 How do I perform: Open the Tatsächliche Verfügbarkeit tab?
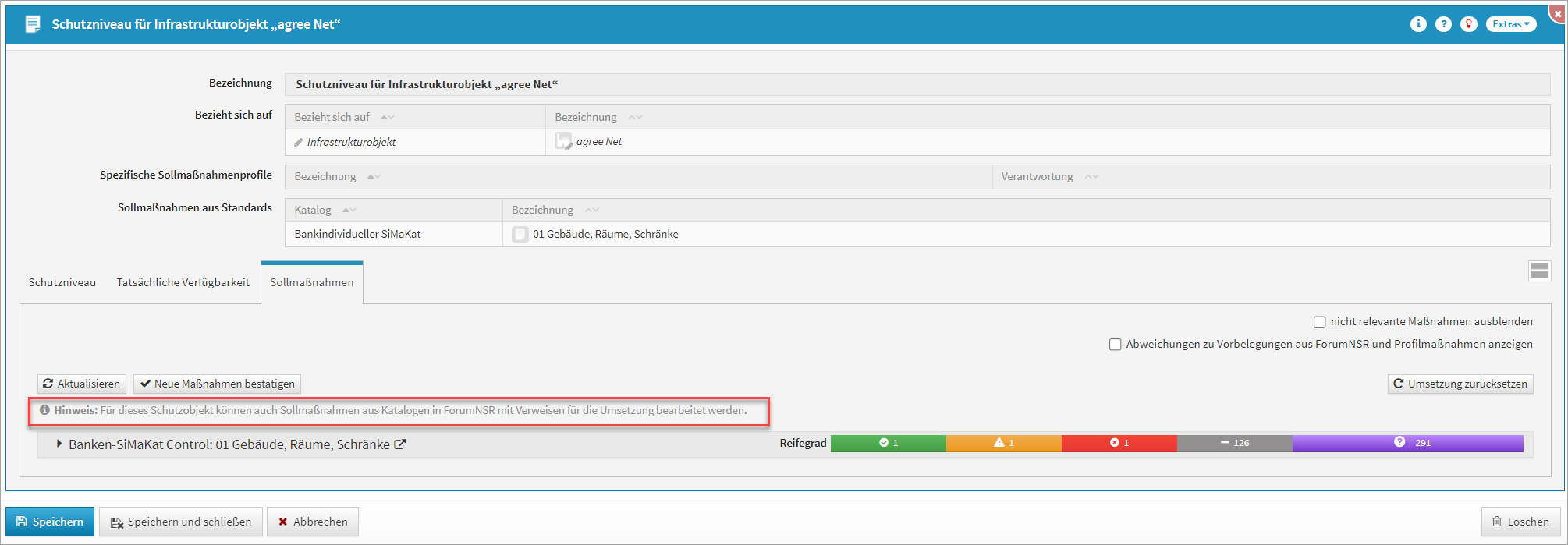[x=183, y=282]
